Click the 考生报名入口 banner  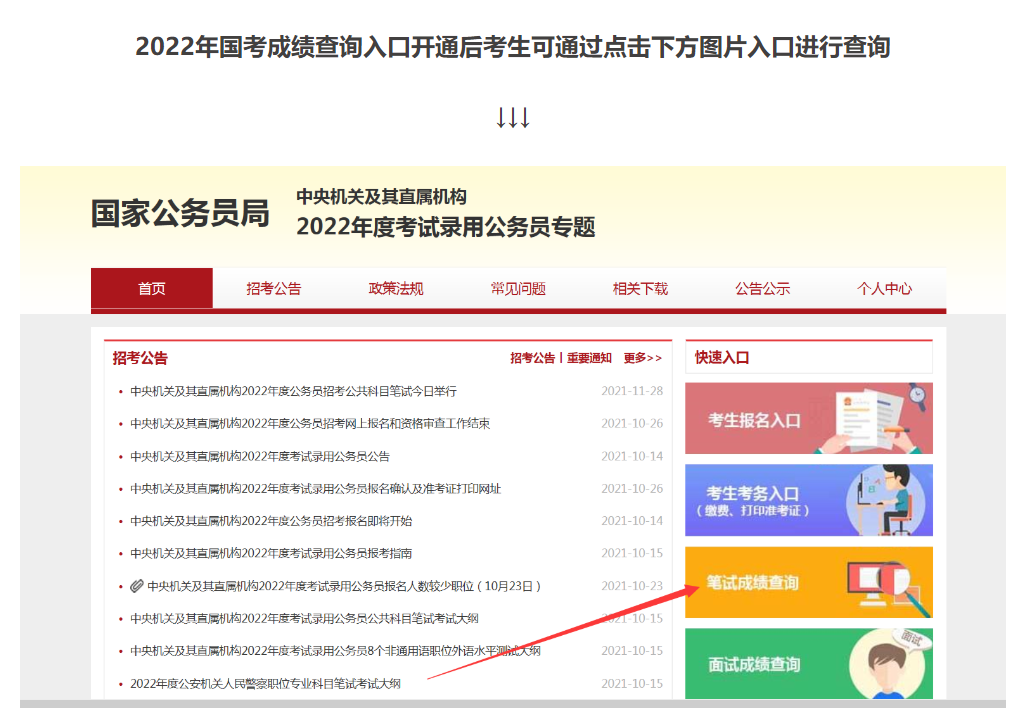tap(808, 418)
